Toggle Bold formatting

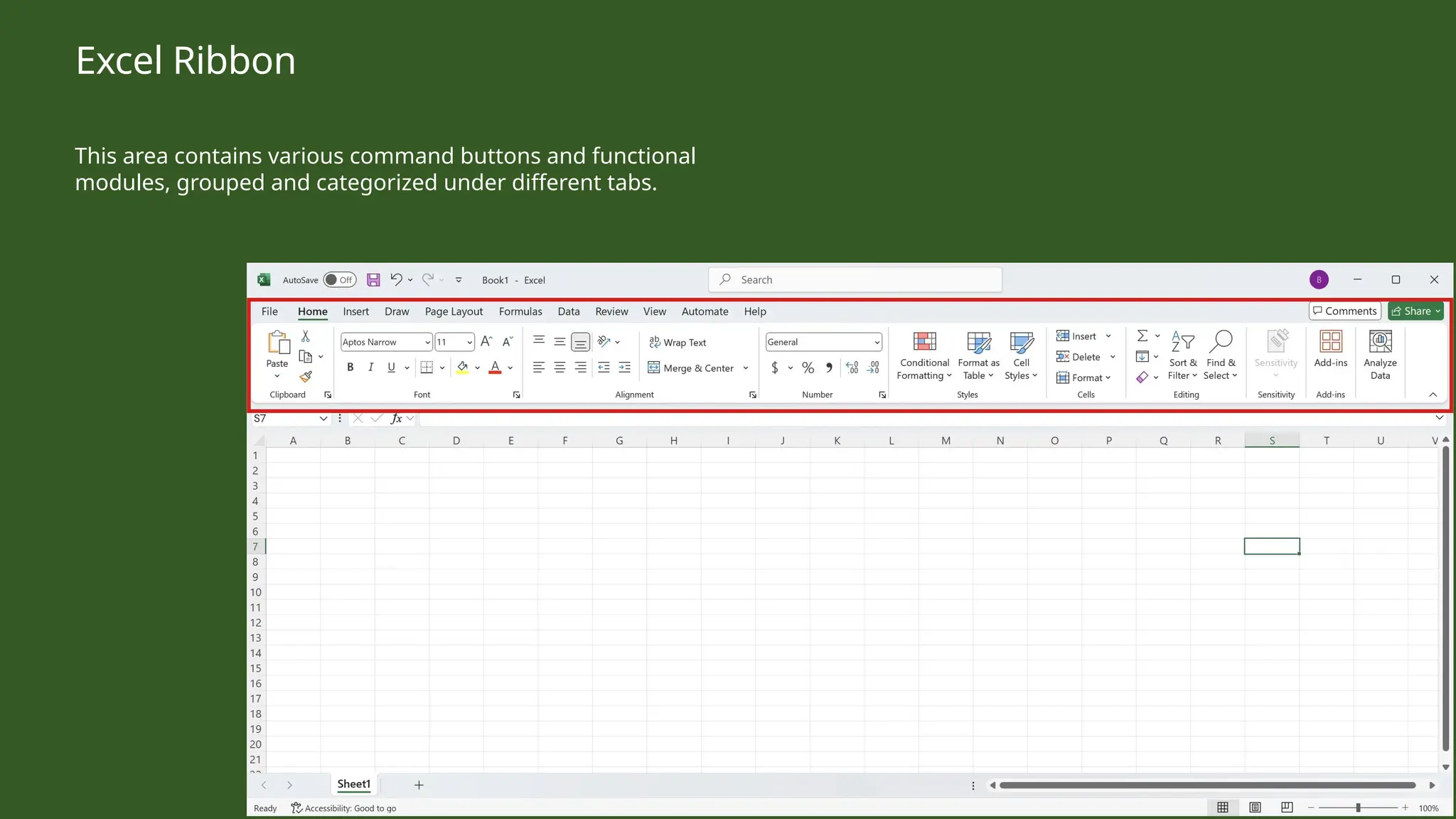(x=350, y=368)
